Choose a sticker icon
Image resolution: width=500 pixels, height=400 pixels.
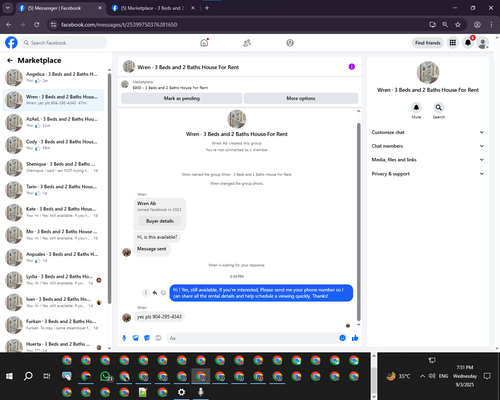click(x=147, y=338)
